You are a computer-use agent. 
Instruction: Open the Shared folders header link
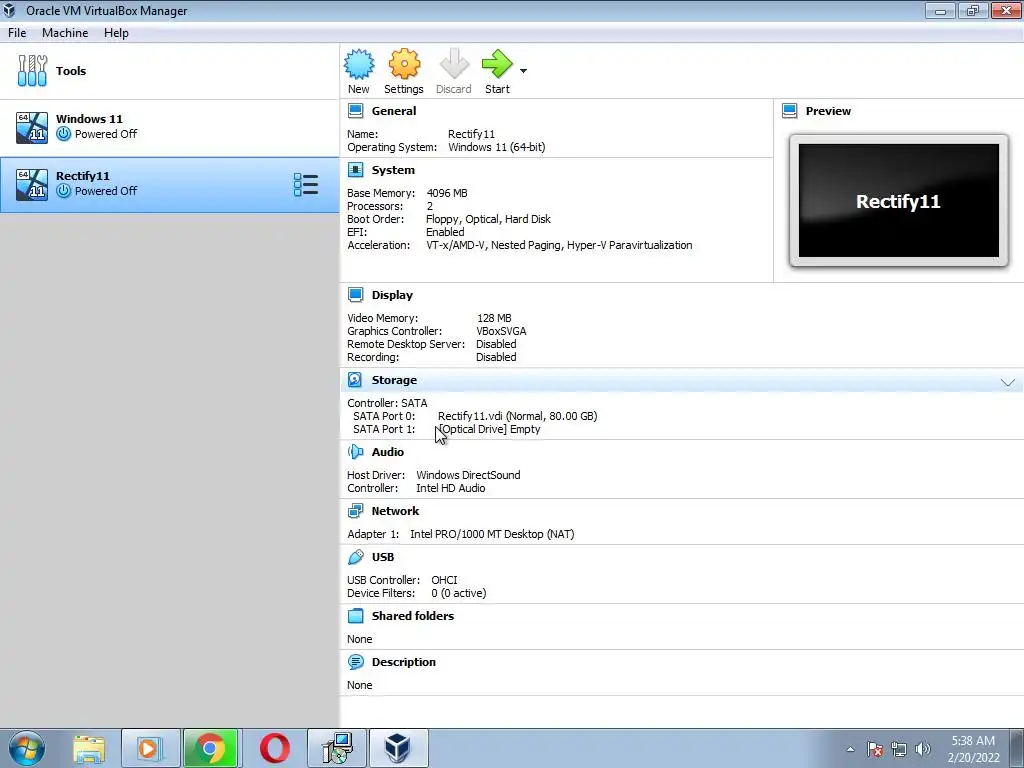click(413, 616)
